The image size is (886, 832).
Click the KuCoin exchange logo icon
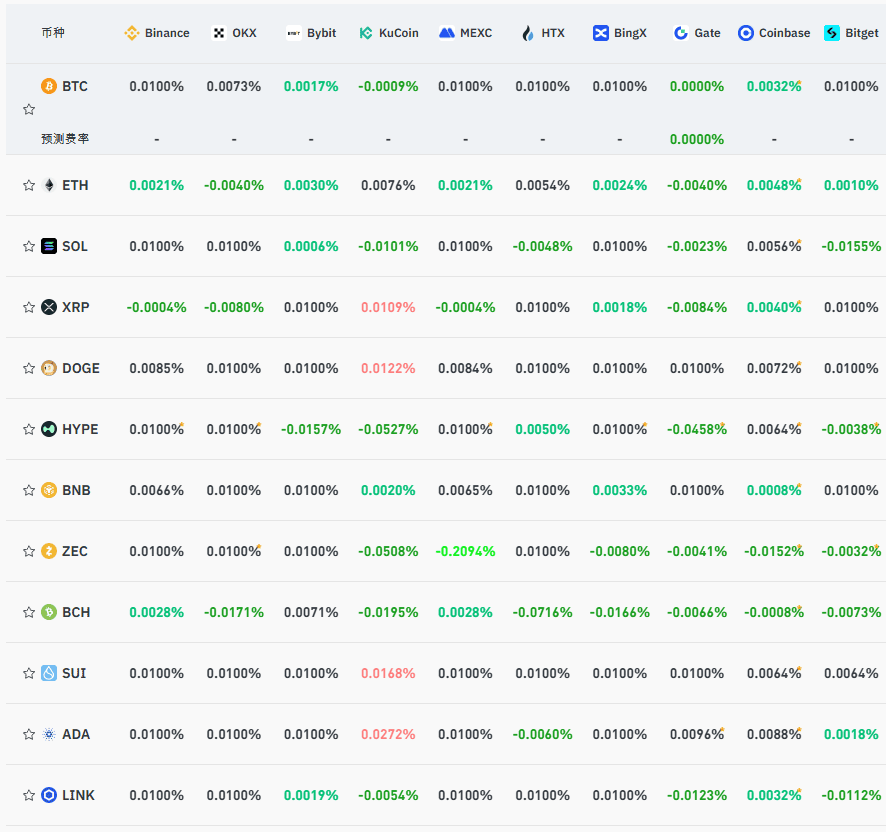pyautogui.click(x=366, y=33)
